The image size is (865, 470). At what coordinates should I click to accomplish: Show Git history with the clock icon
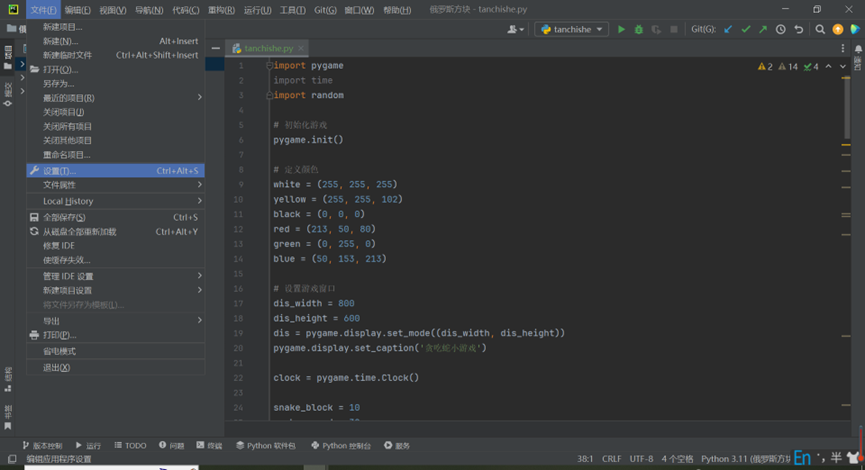781,30
